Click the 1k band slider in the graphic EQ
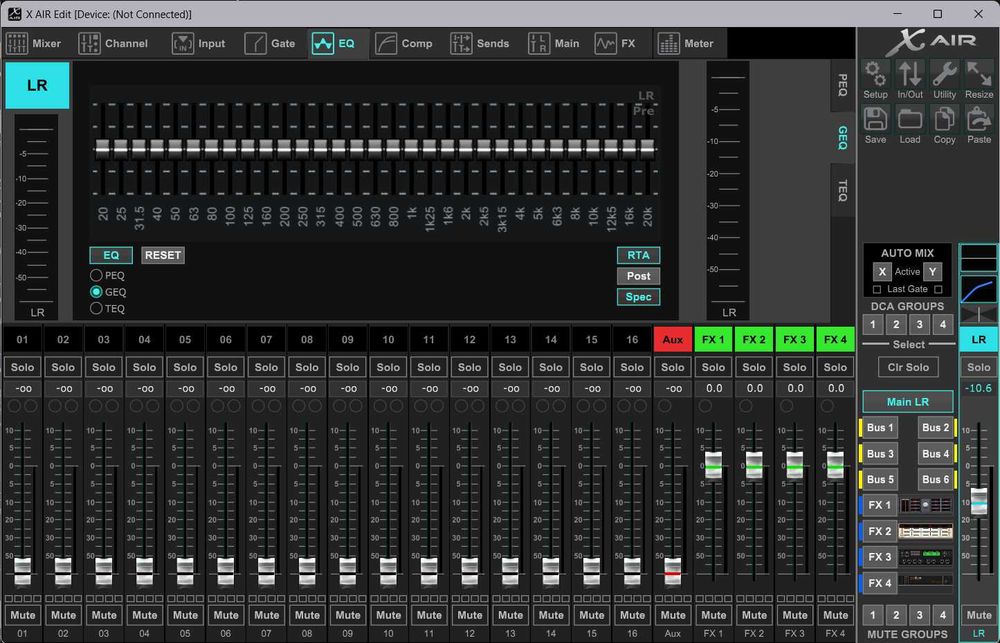 tap(411, 148)
